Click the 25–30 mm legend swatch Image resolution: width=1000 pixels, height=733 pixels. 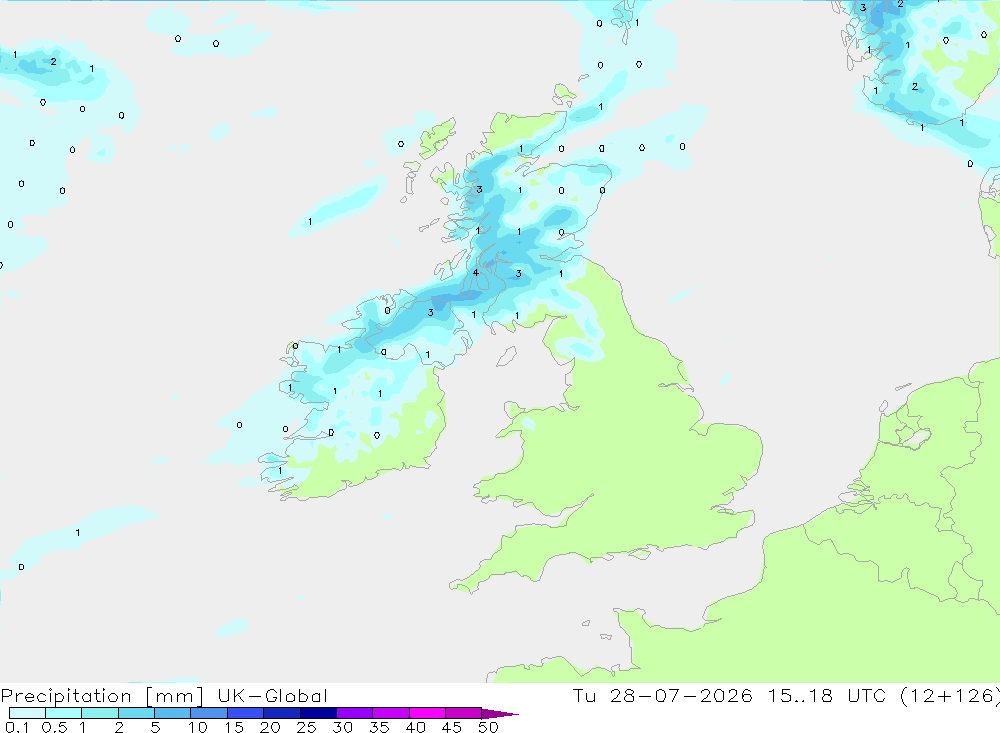pos(318,713)
